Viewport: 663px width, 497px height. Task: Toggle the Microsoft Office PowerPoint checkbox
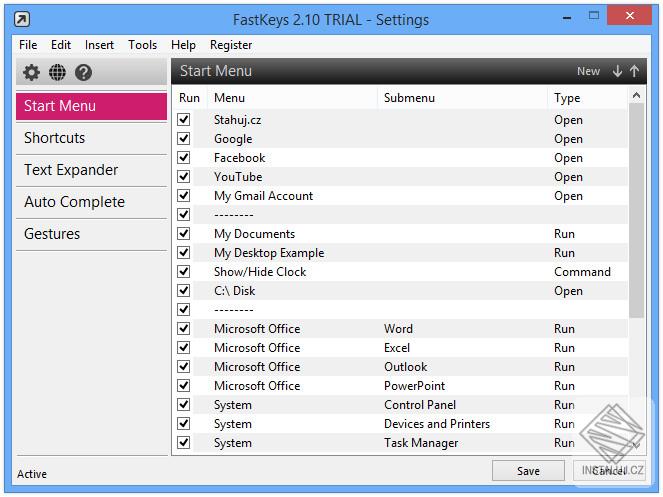click(x=184, y=386)
